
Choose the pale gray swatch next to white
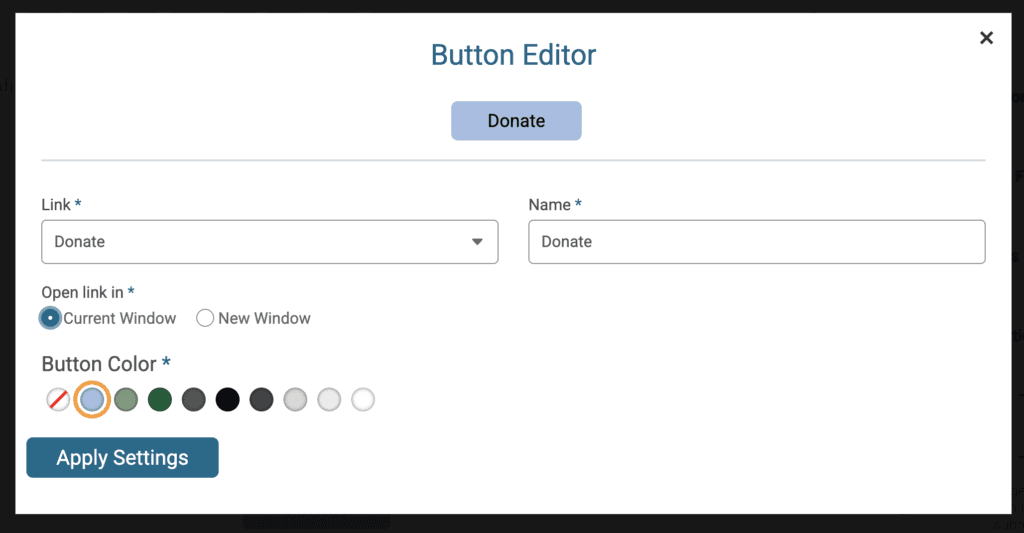point(329,399)
